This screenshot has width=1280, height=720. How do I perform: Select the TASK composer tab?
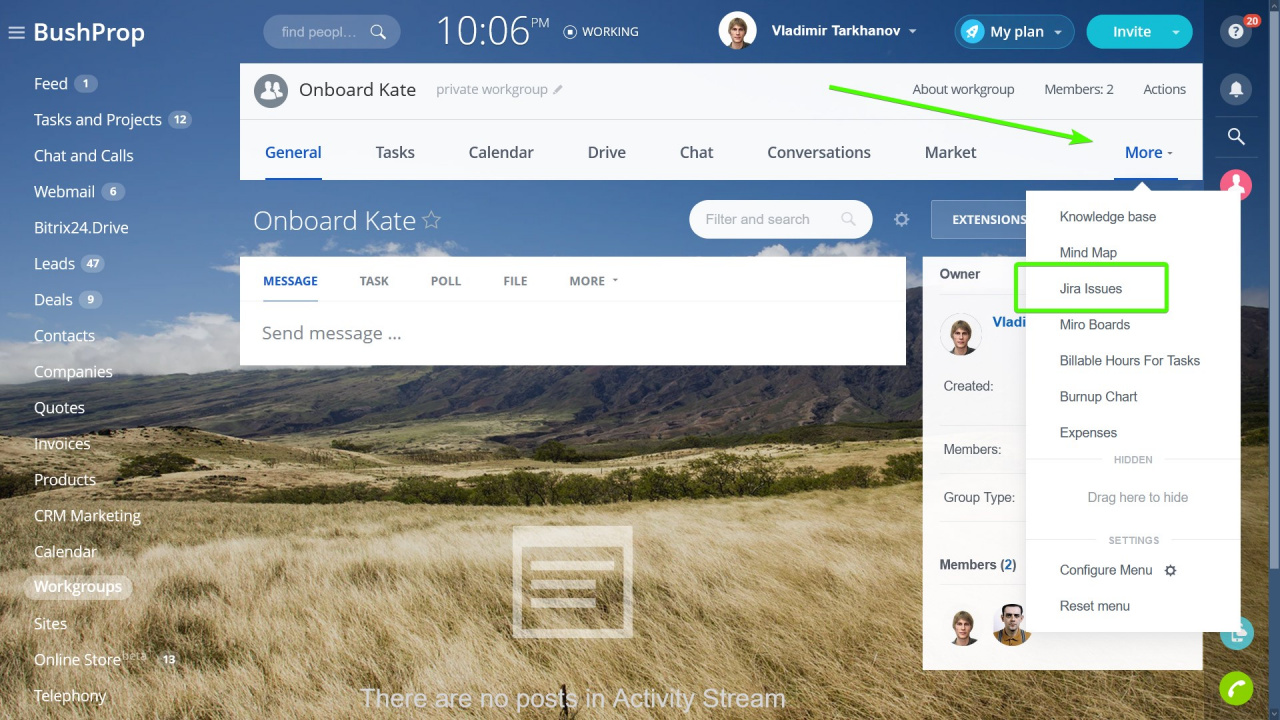click(x=374, y=281)
